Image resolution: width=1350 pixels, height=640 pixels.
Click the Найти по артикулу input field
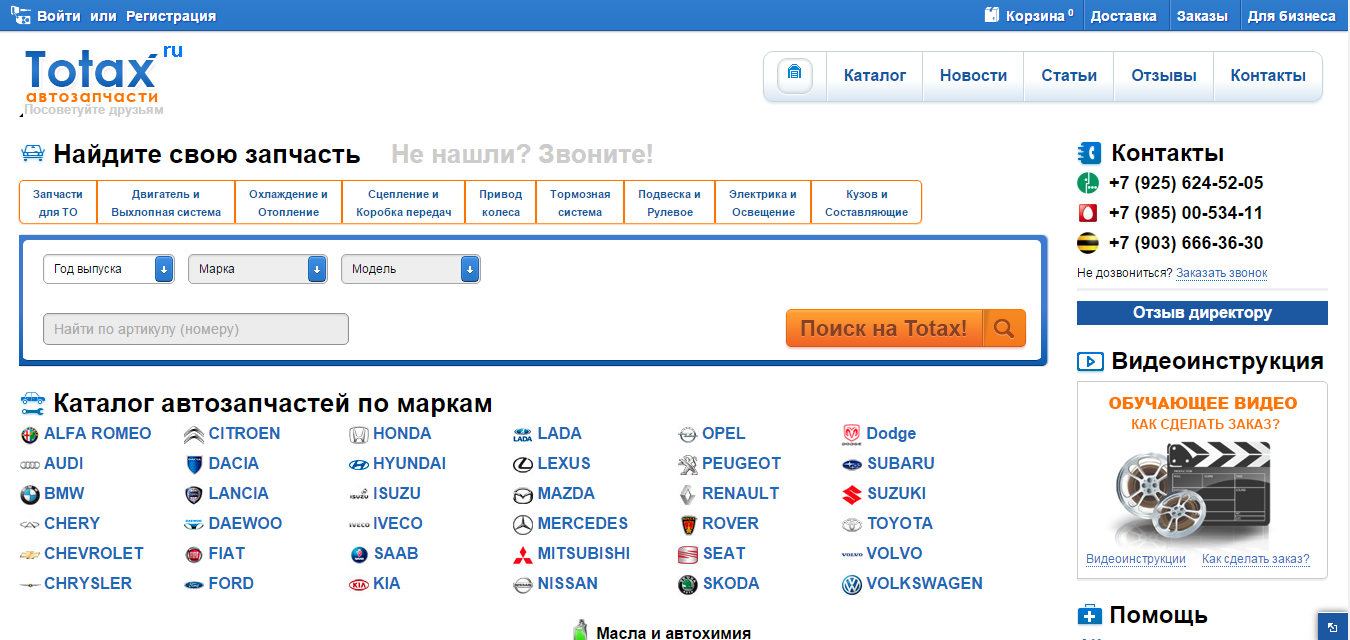[x=196, y=329]
